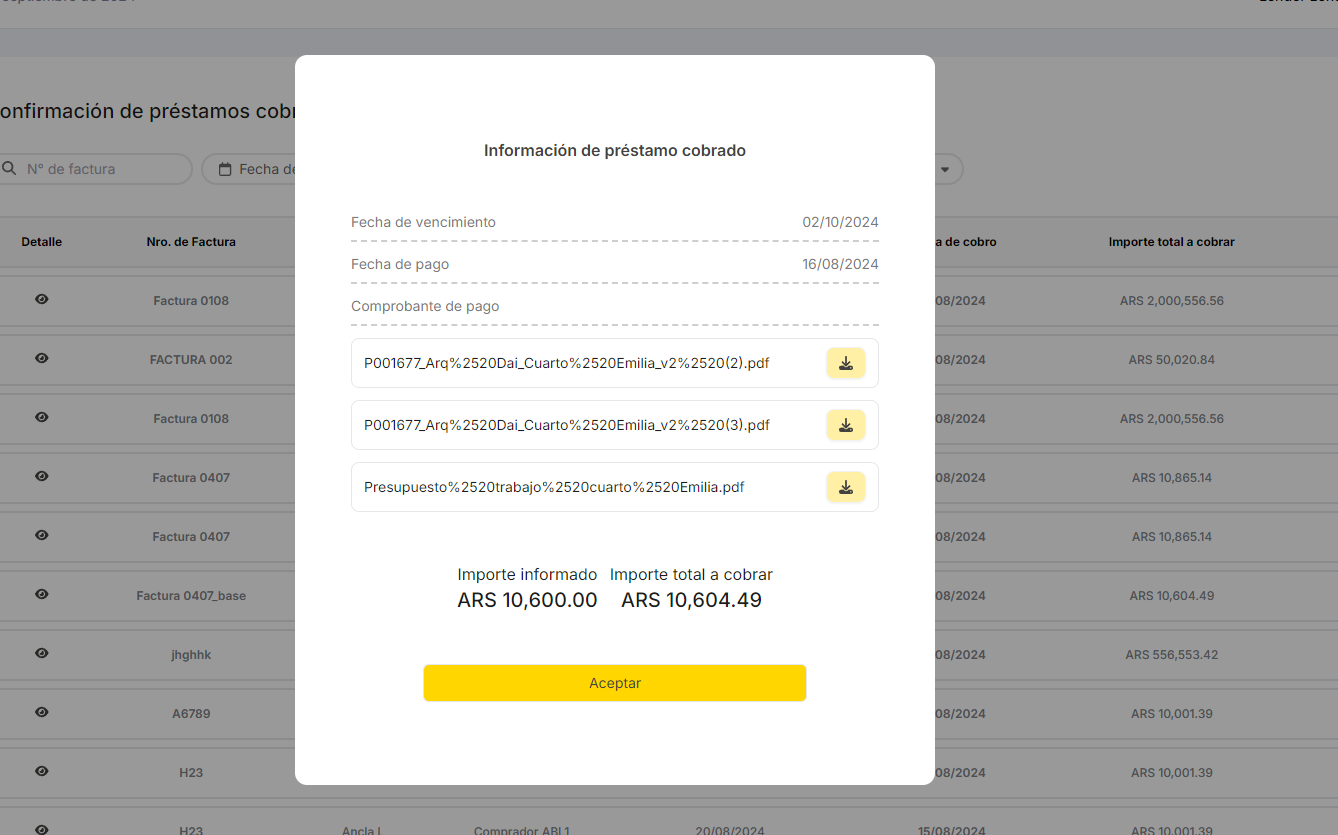
Task: Click the P001677 Emilia_v2 (2) file name
Action: pos(566,363)
